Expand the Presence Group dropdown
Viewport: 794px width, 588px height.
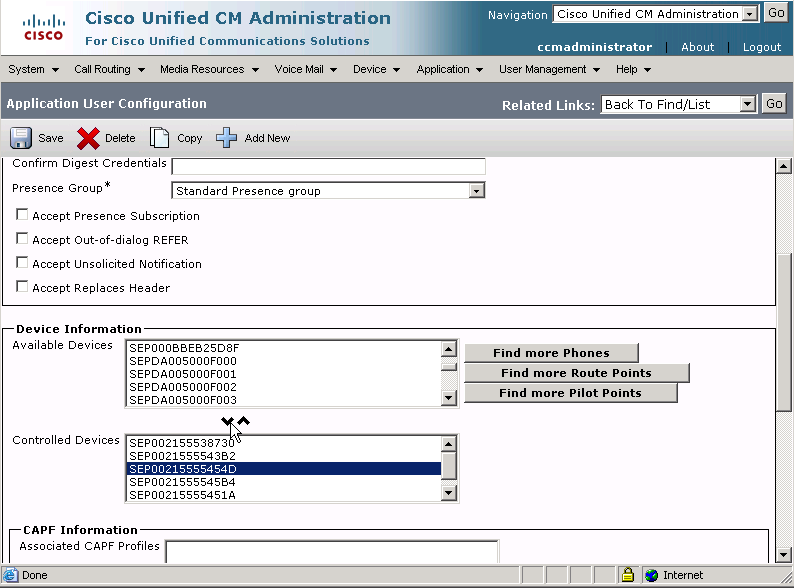[x=328, y=191]
